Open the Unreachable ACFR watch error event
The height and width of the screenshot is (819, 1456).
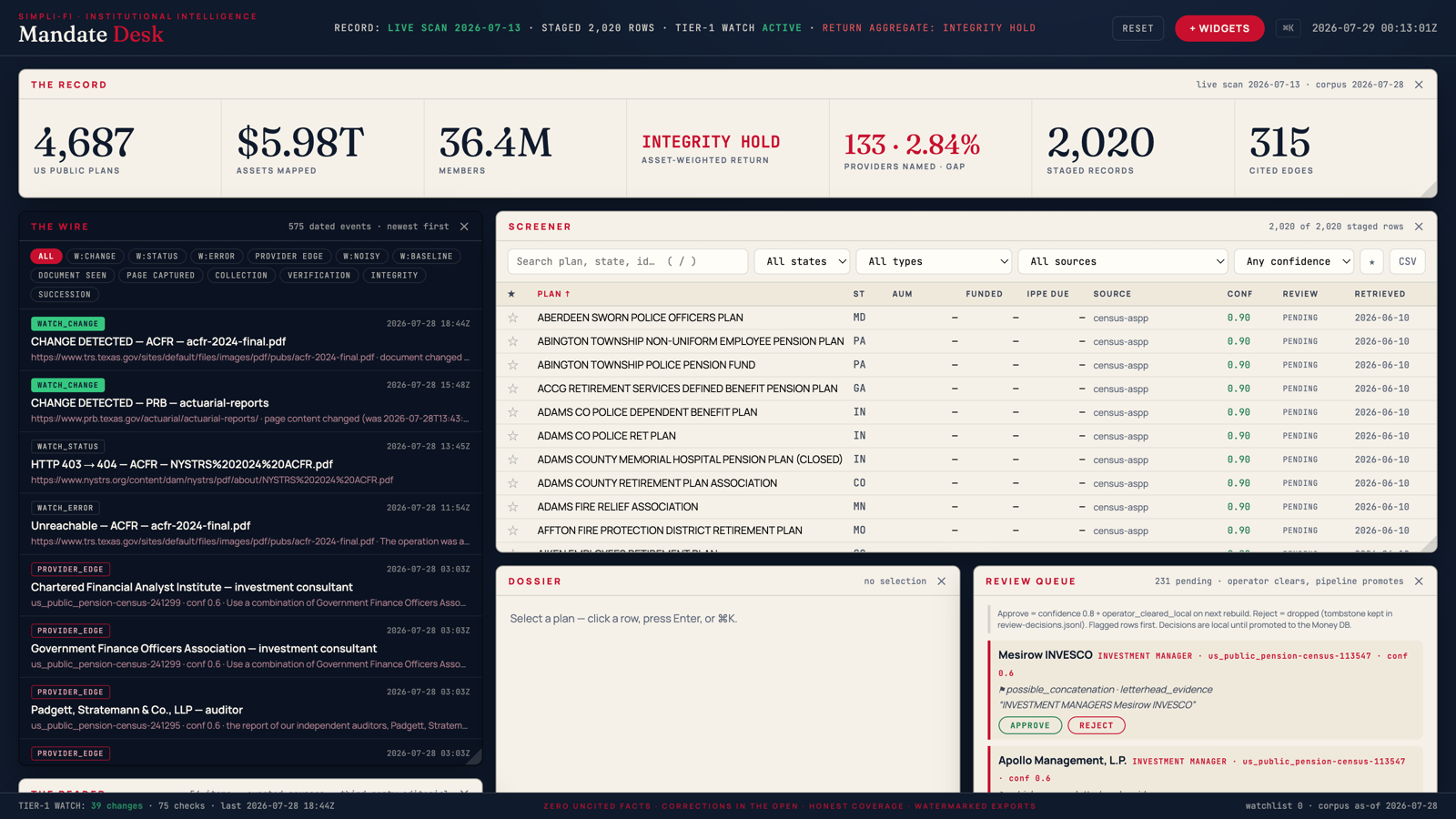250,524
